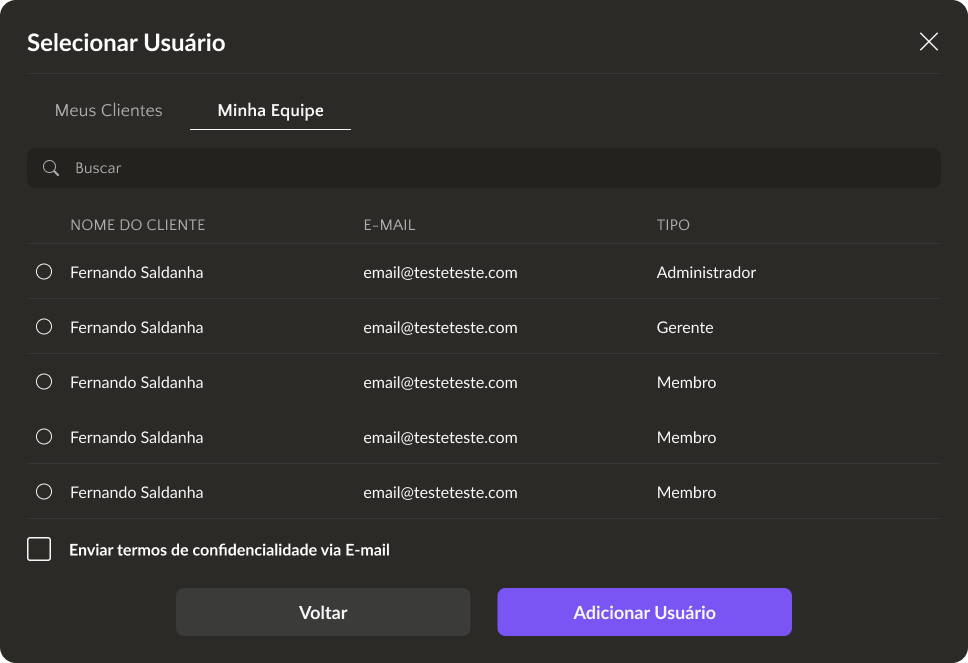Viewport: 968px width, 663px height.
Task: Choose the Gerente user's radio button
Action: click(x=44, y=327)
